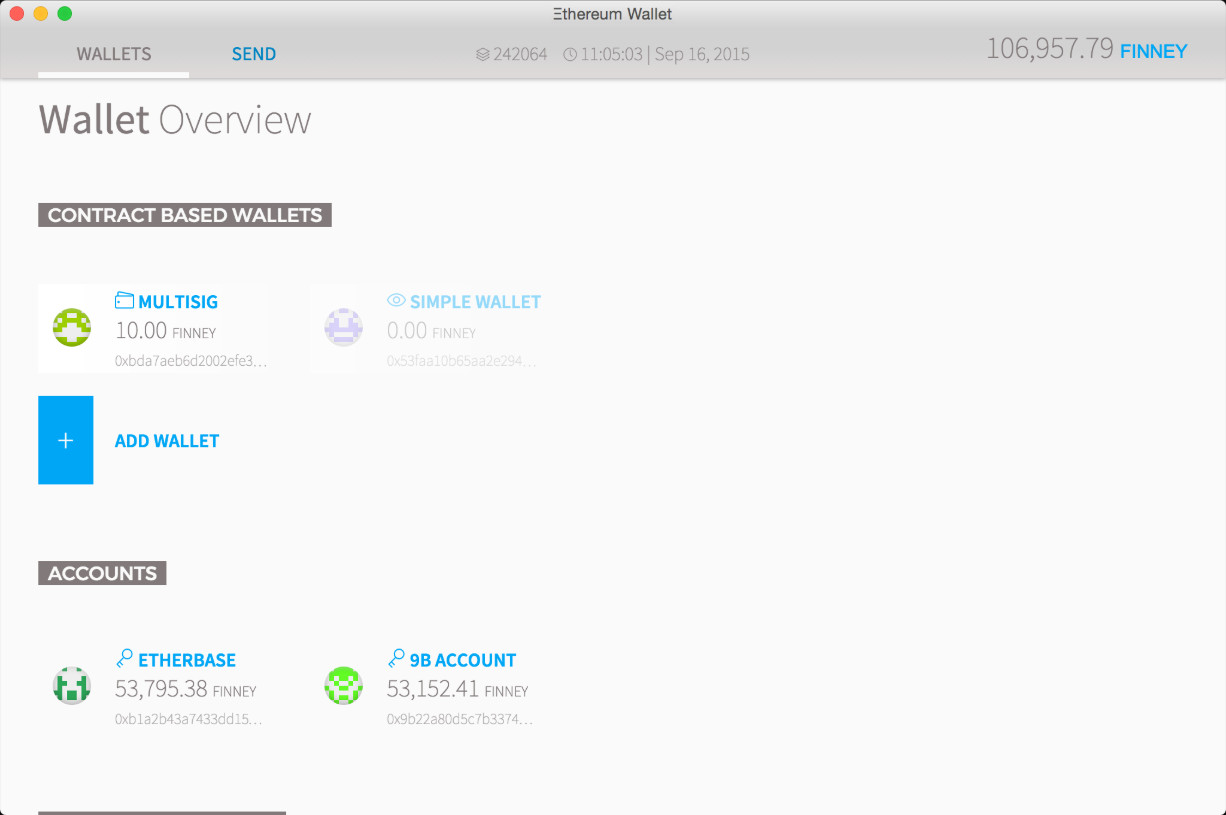Switch to the Send tab
The image size is (1226, 815).
point(254,54)
